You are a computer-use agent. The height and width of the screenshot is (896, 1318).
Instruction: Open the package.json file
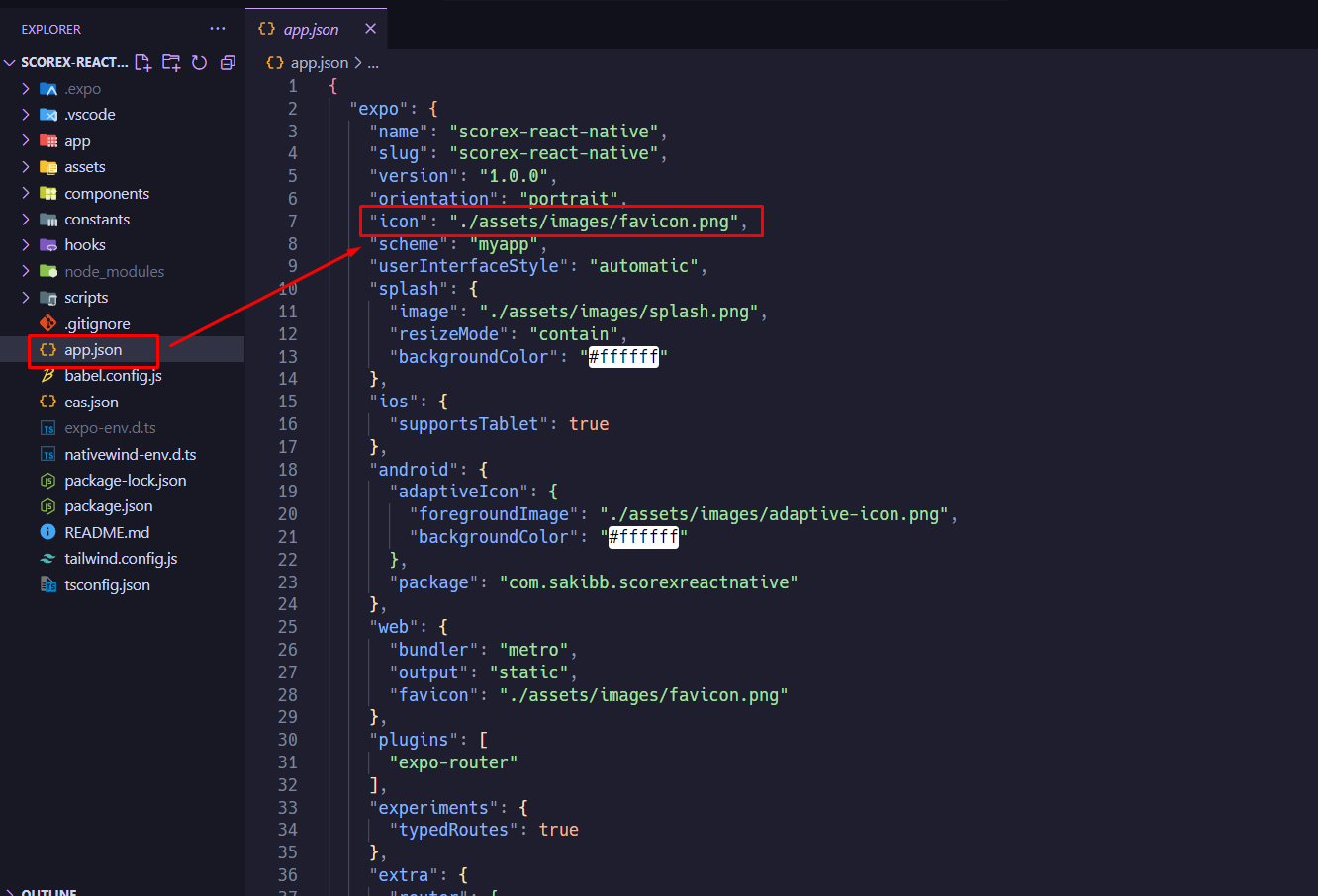(x=110, y=505)
